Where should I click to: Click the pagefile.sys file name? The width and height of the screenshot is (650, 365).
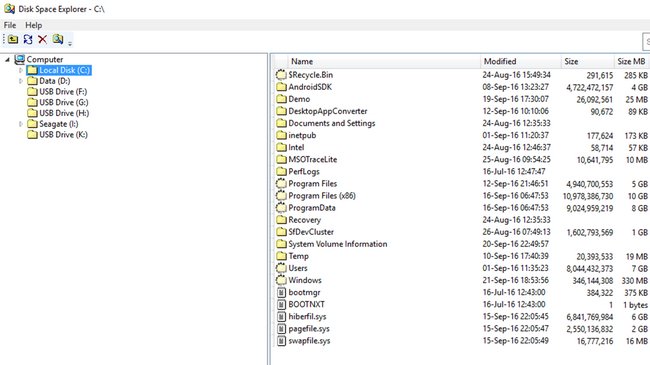click(309, 328)
